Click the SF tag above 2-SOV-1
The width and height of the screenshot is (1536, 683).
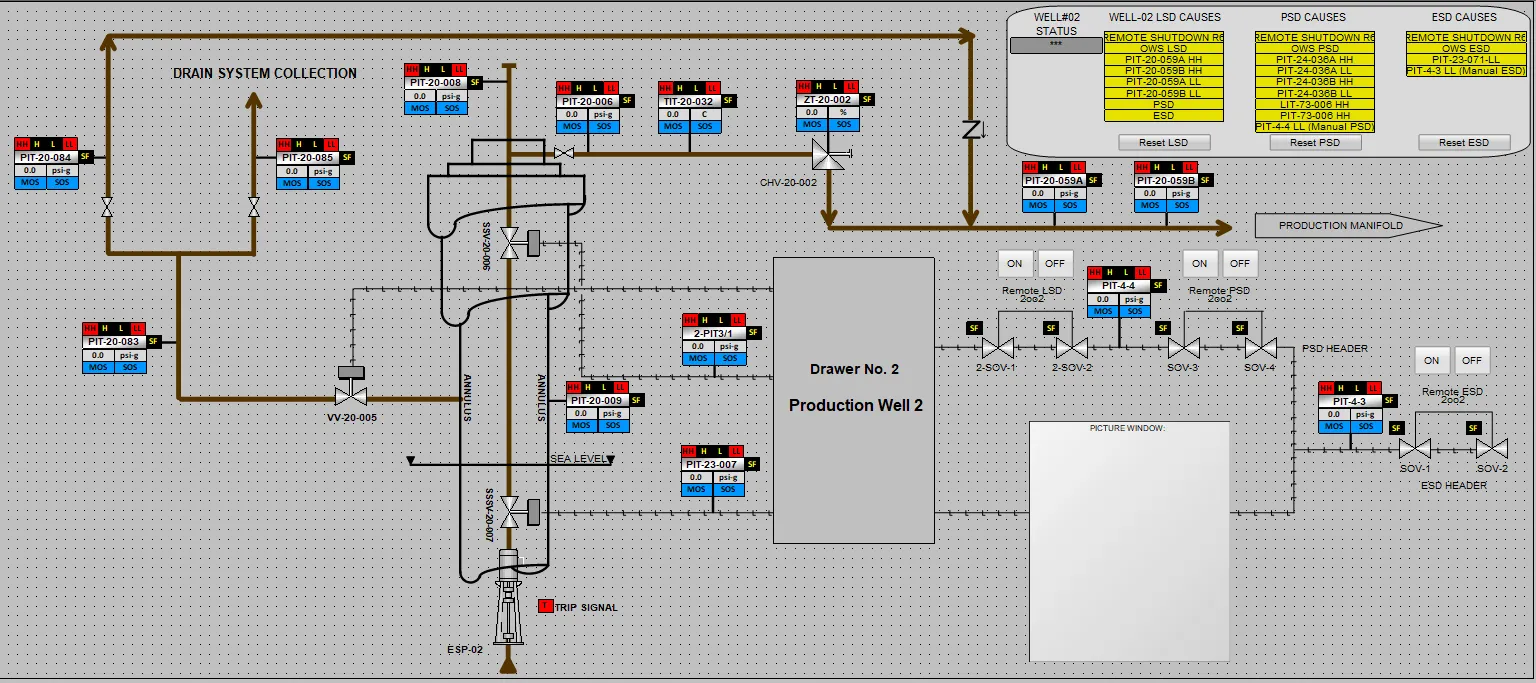[973, 327]
